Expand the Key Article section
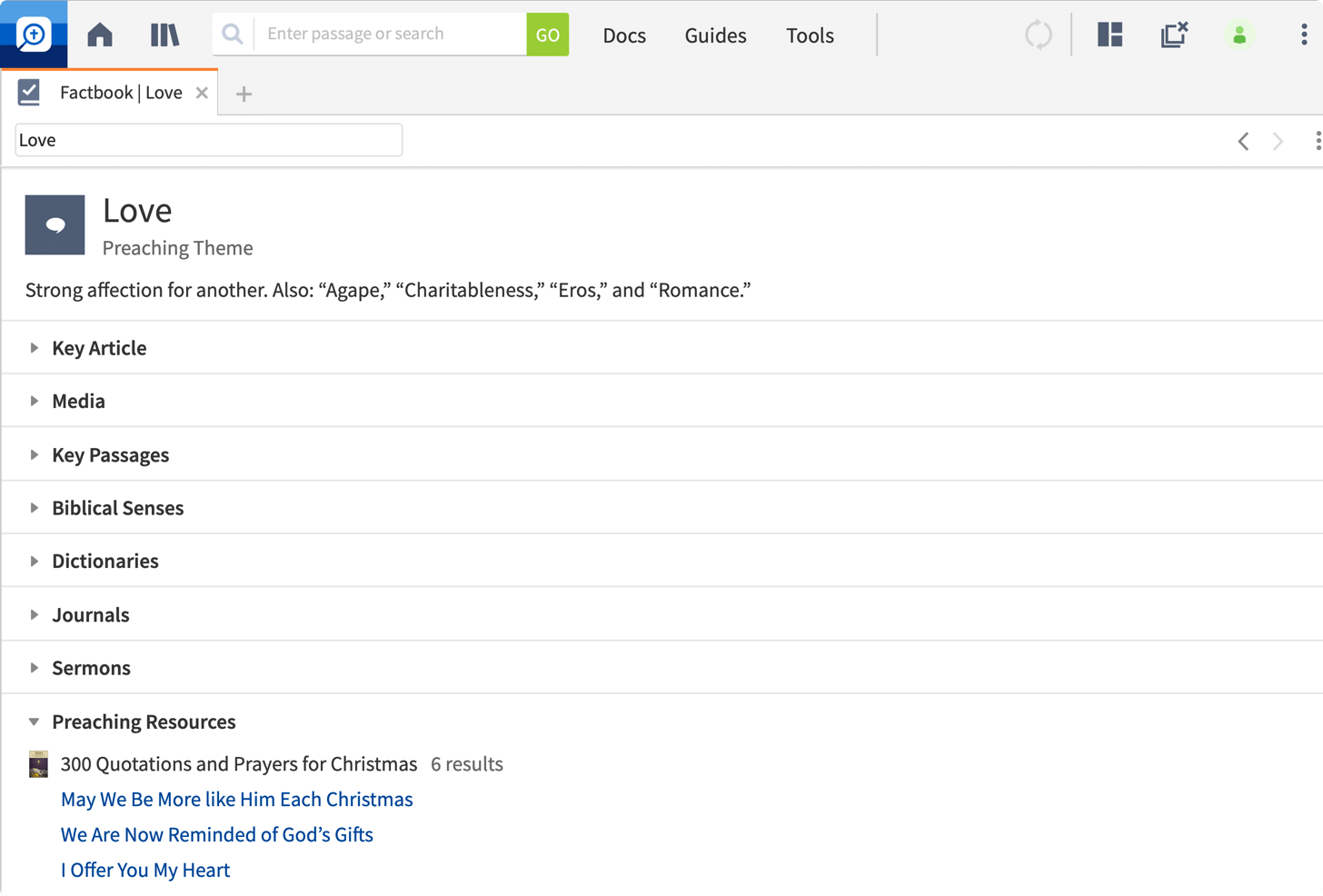Viewport: 1323px width, 896px height. tap(98, 348)
